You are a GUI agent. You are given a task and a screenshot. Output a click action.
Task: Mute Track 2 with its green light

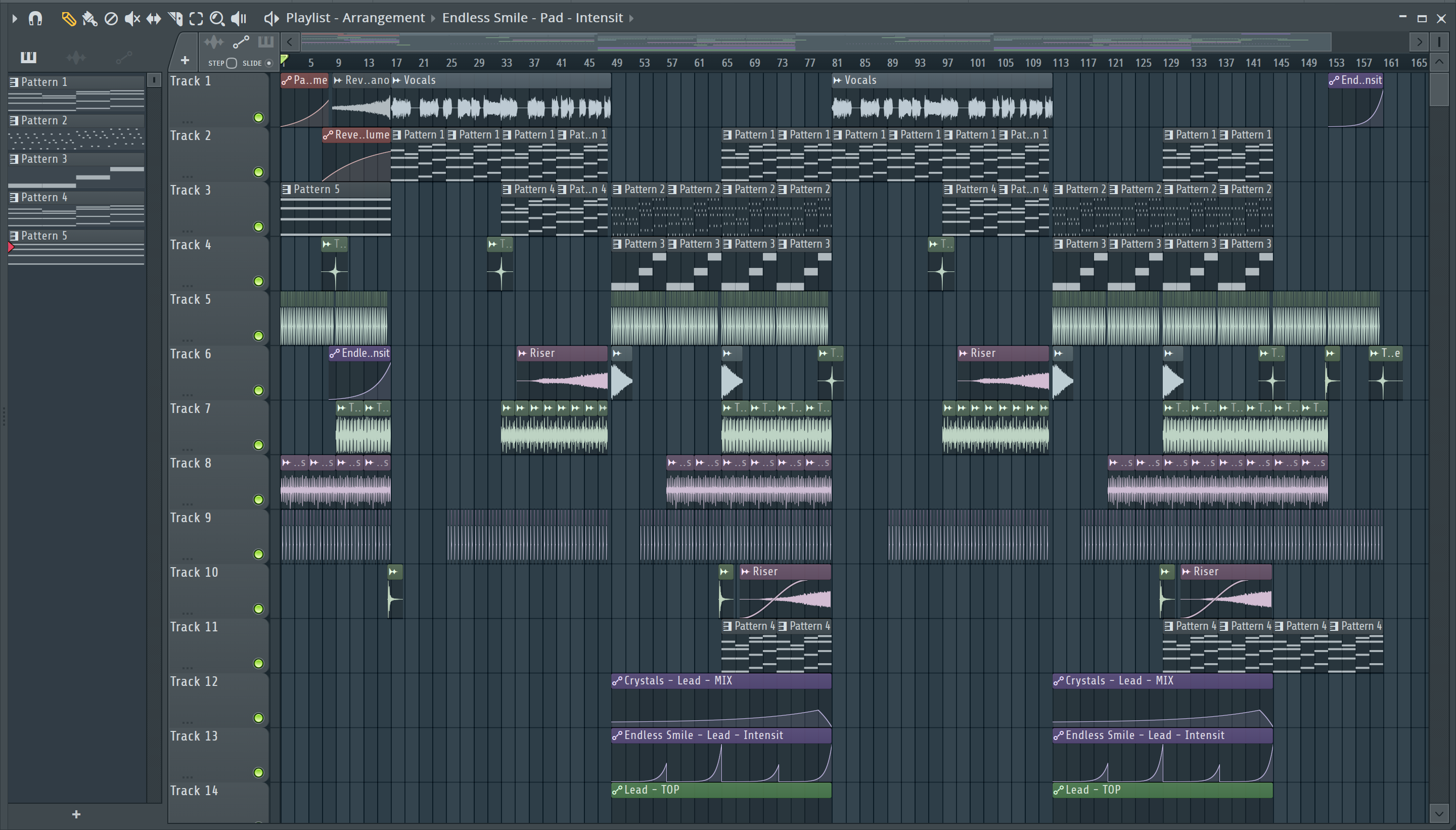(x=258, y=172)
